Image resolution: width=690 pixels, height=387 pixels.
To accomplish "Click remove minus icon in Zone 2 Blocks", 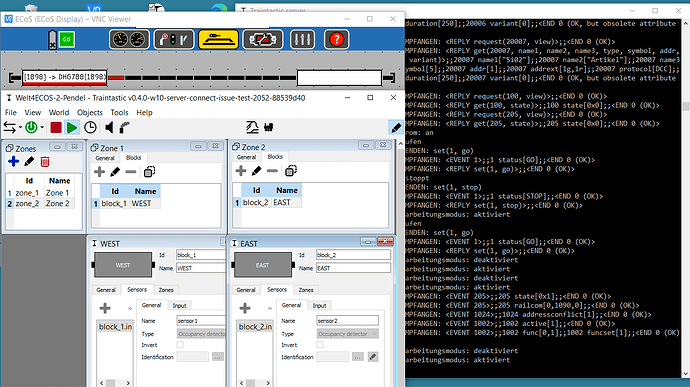I will (272, 171).
